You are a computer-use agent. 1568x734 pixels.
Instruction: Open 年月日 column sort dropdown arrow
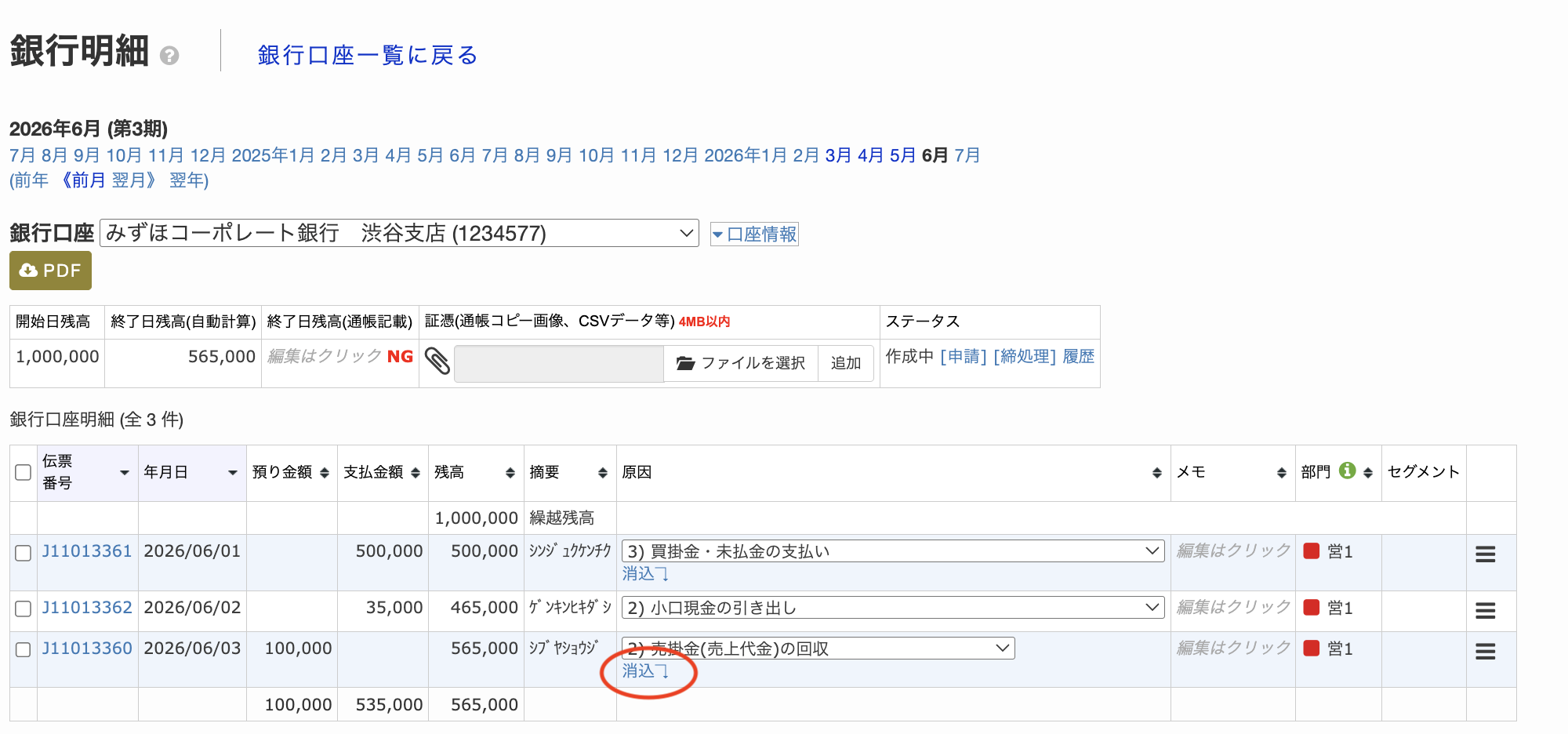point(232,473)
